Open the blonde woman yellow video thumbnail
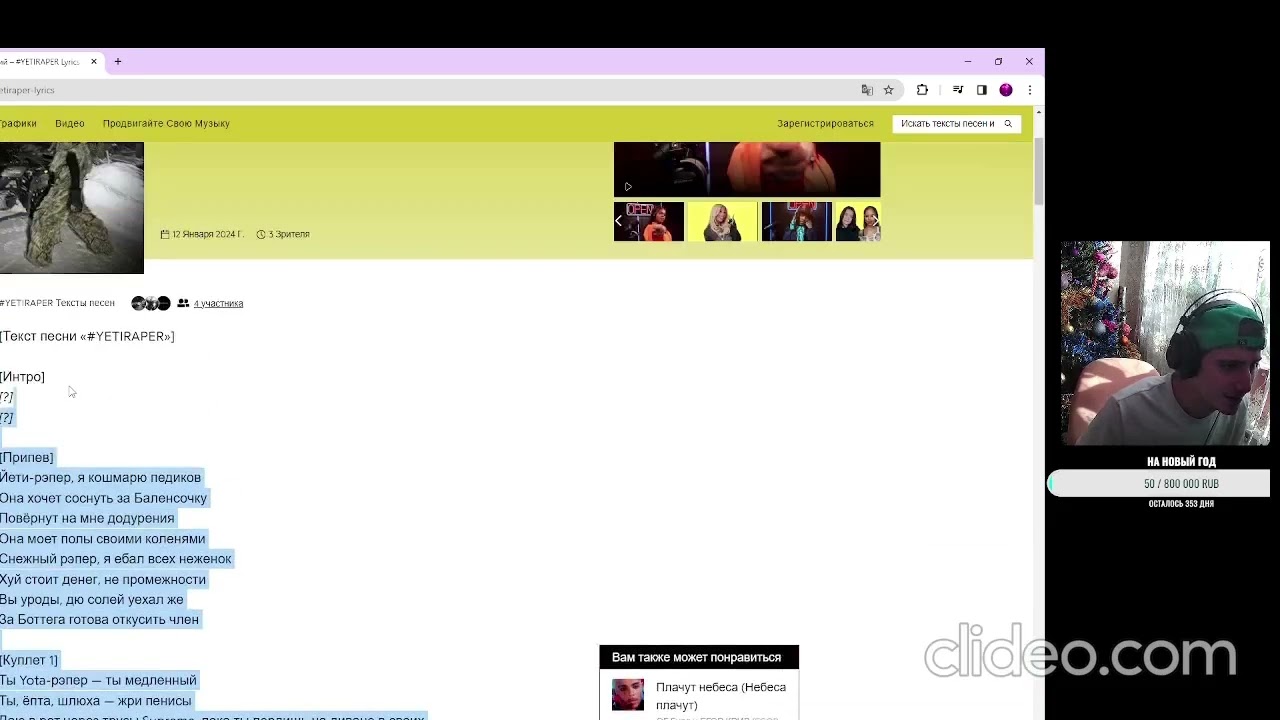 (x=722, y=222)
